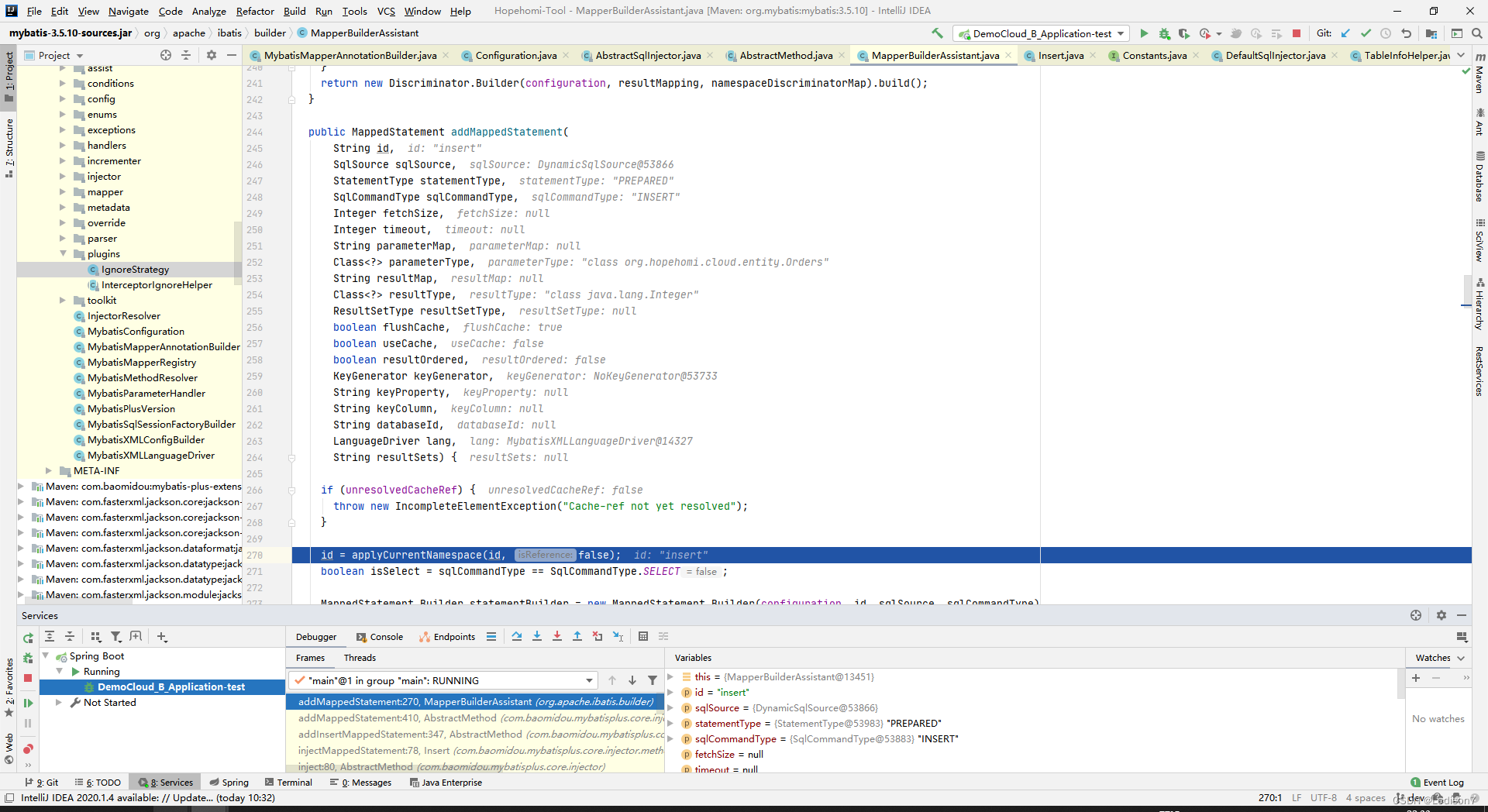Switch to the Threads tab
Screen dimensions: 1488x812
[360, 658]
